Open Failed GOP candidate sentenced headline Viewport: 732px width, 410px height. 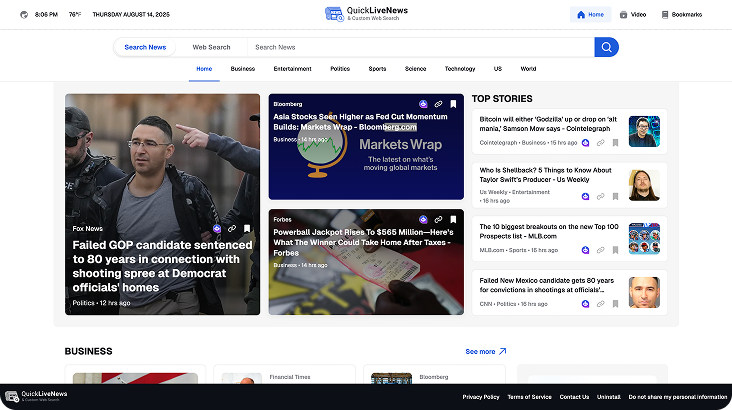tap(162, 266)
